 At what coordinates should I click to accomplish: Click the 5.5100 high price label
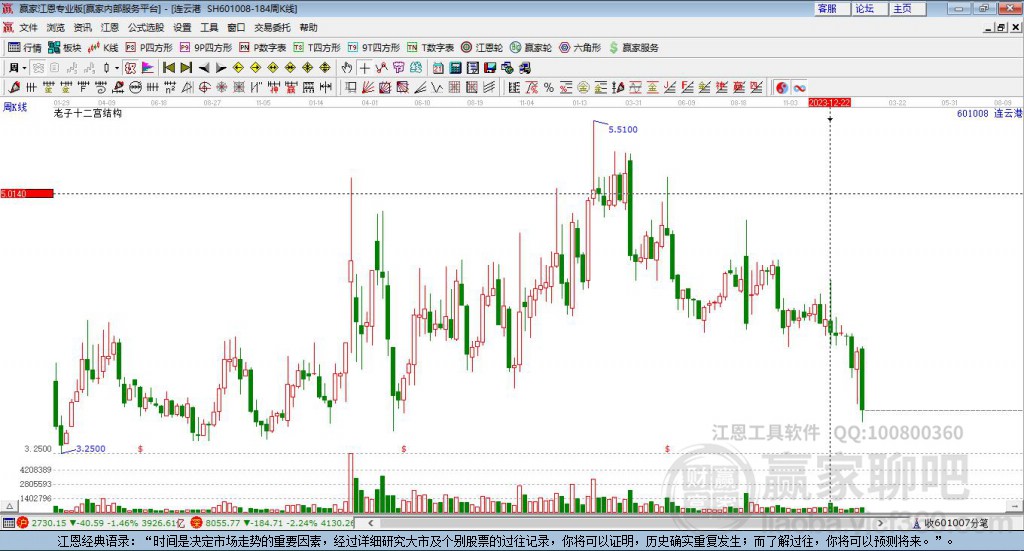pyautogui.click(x=623, y=129)
